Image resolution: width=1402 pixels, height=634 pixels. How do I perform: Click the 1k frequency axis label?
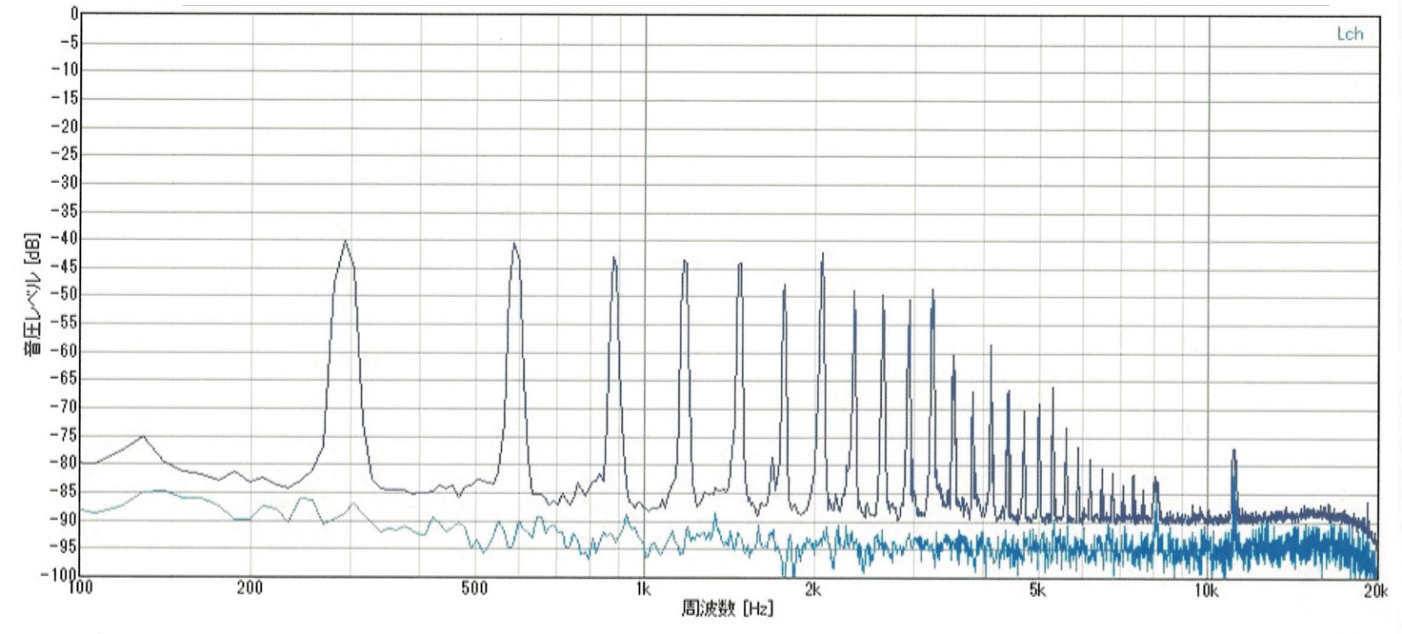coord(645,590)
